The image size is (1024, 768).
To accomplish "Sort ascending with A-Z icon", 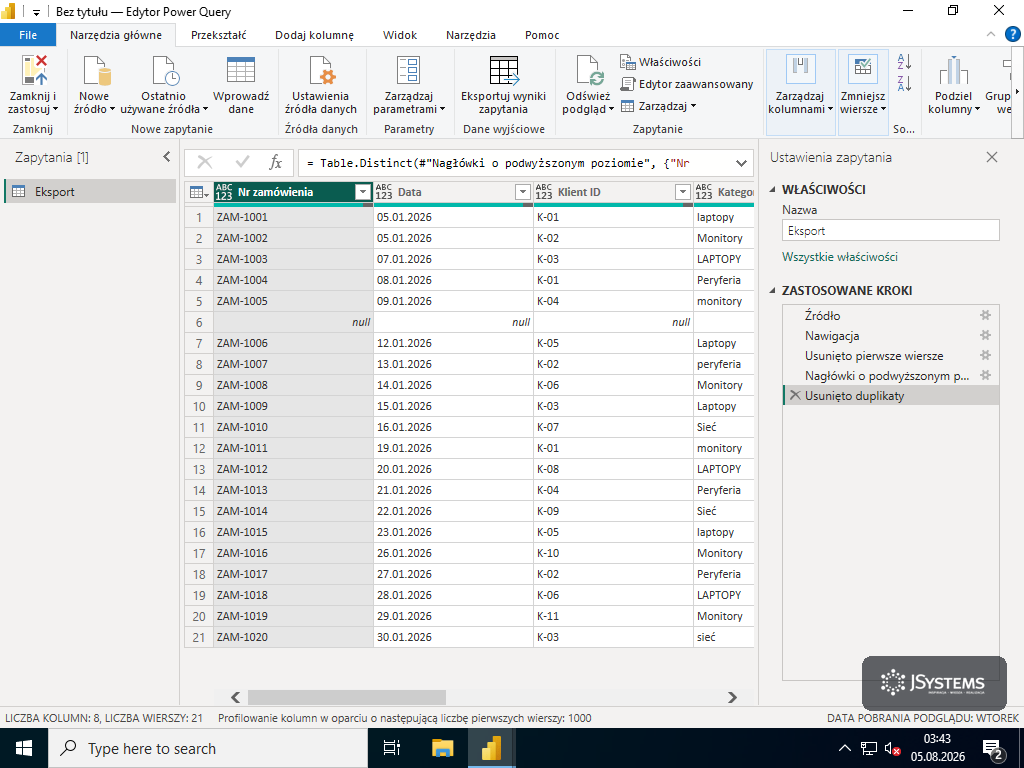I will coord(904,61).
